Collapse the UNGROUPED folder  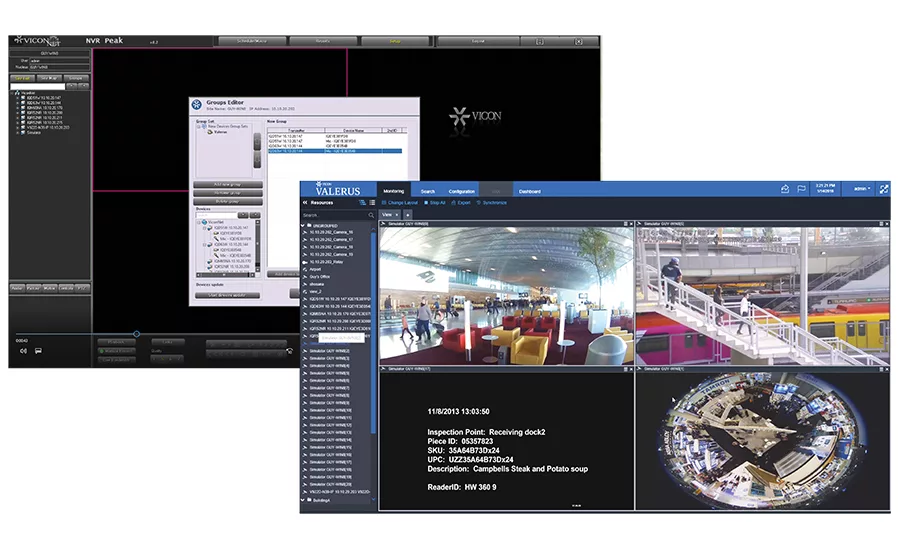pos(304,226)
